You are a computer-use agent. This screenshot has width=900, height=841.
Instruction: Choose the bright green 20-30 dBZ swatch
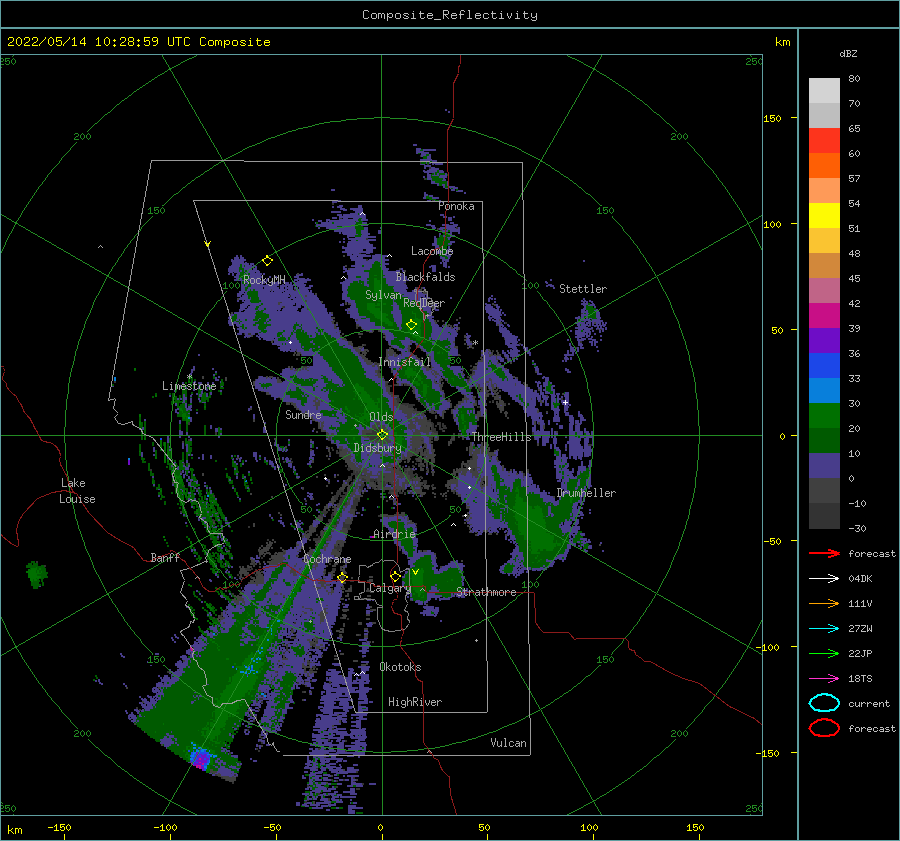(x=824, y=416)
